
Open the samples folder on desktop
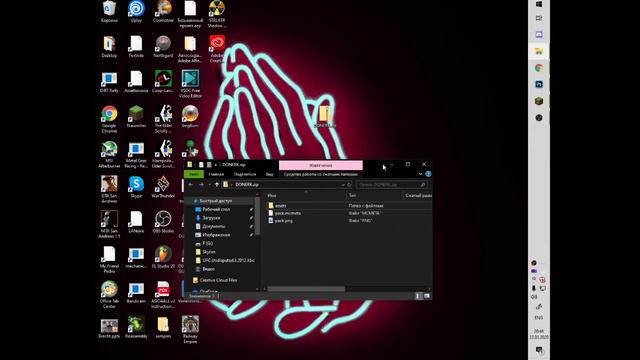(163, 327)
